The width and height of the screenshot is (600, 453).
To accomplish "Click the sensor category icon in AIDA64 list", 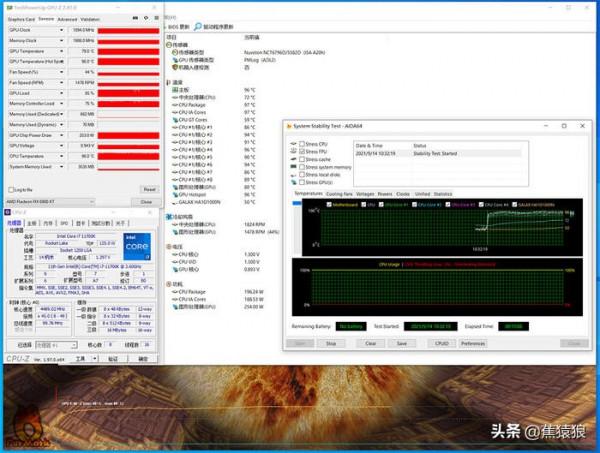I will point(169,45).
